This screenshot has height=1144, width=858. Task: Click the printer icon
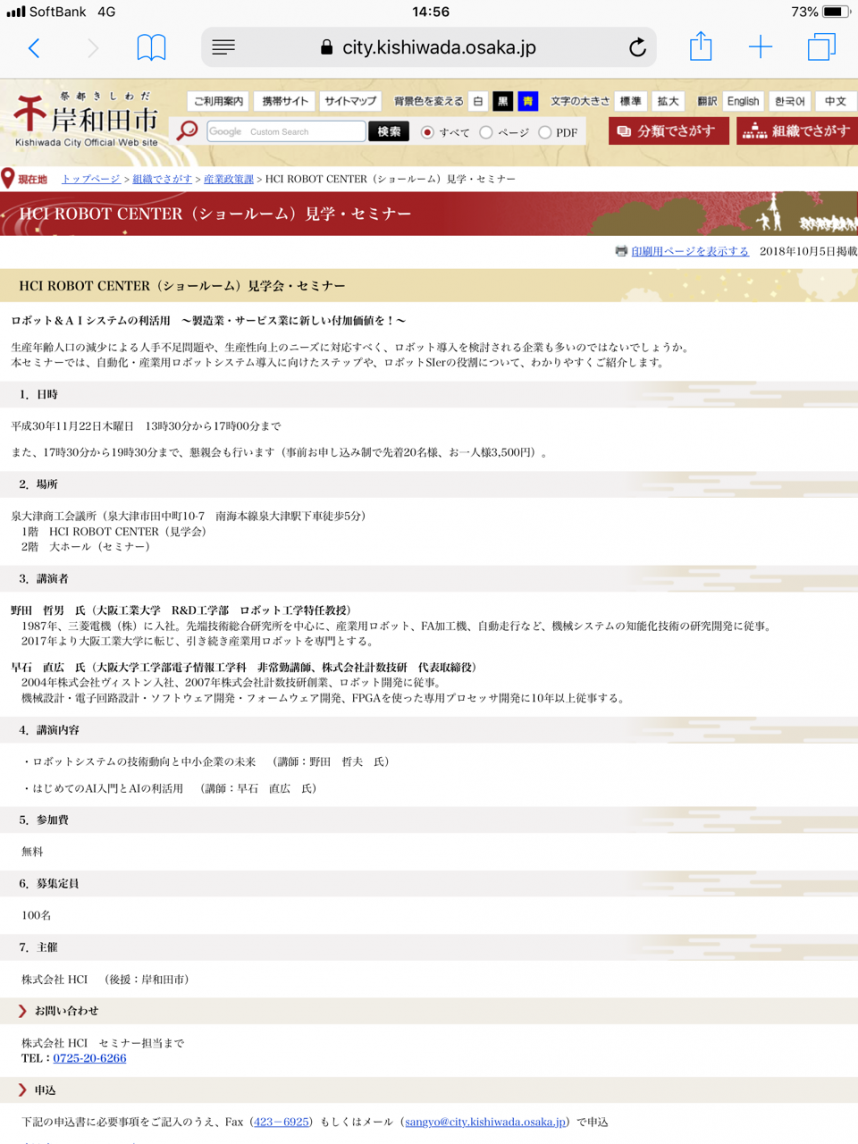(621, 251)
